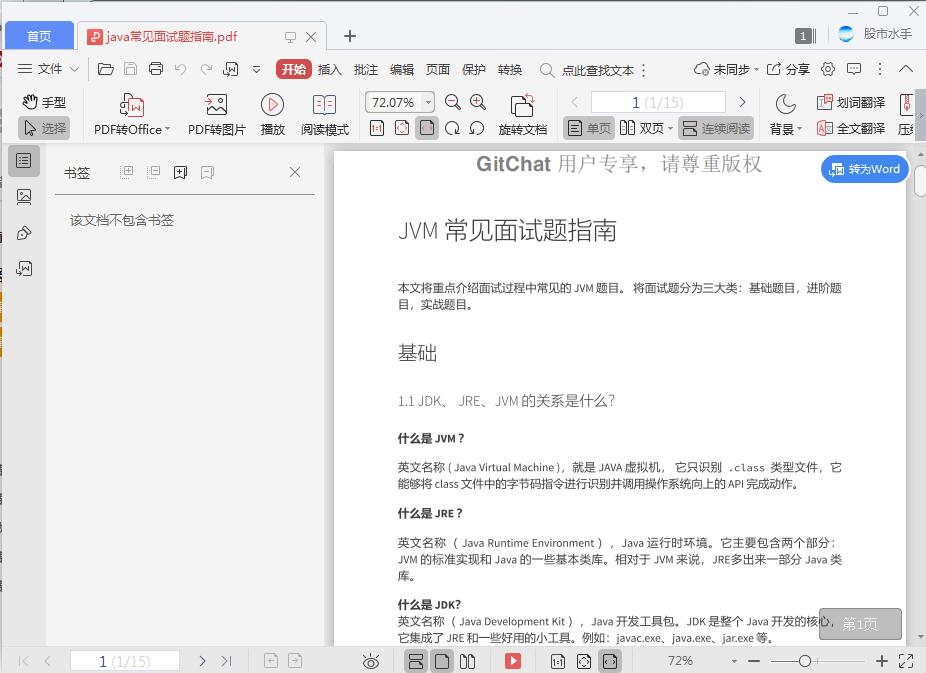Image resolution: width=926 pixels, height=673 pixels.
Task: Click the find text search box
Action: pos(586,70)
